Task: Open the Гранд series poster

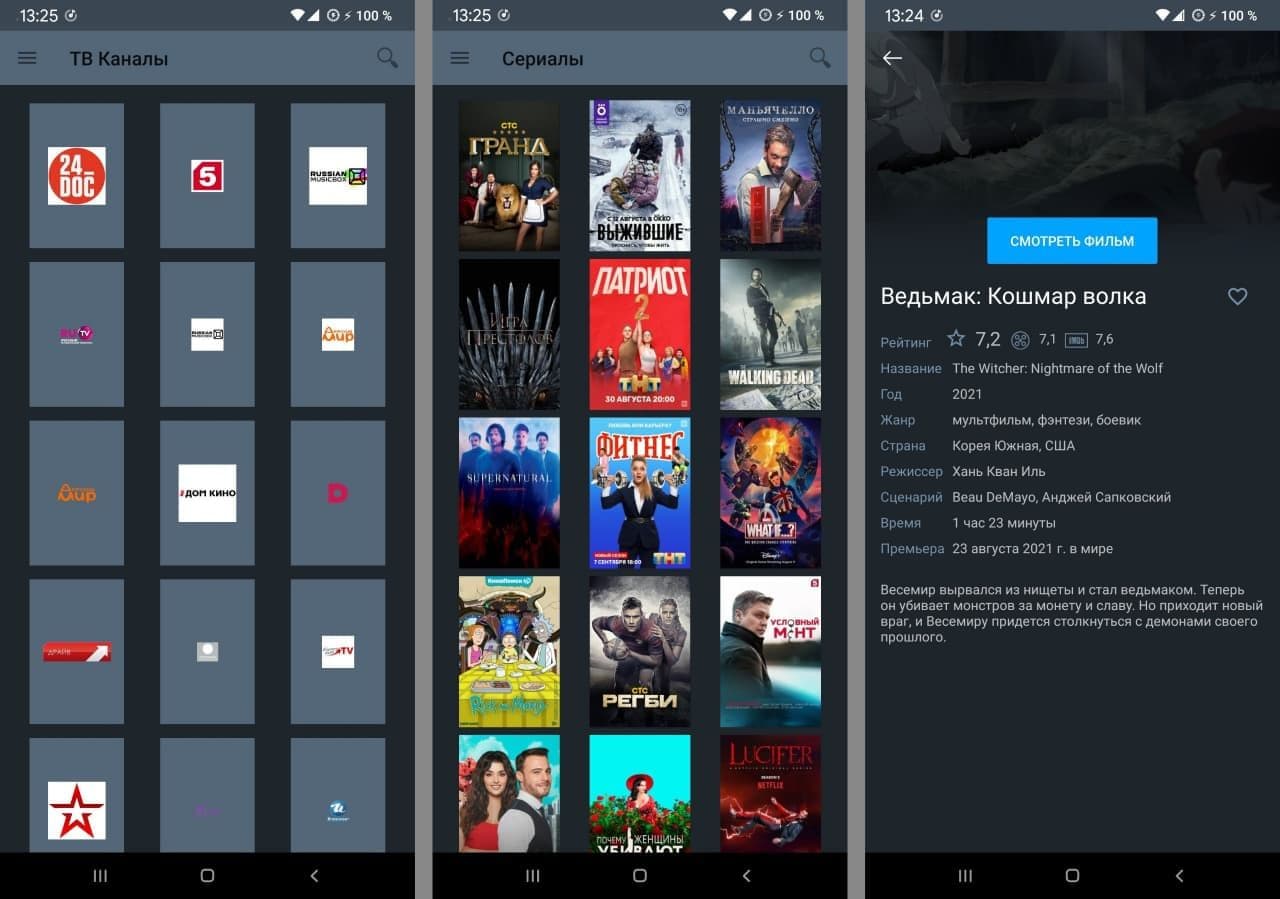Action: click(x=509, y=175)
